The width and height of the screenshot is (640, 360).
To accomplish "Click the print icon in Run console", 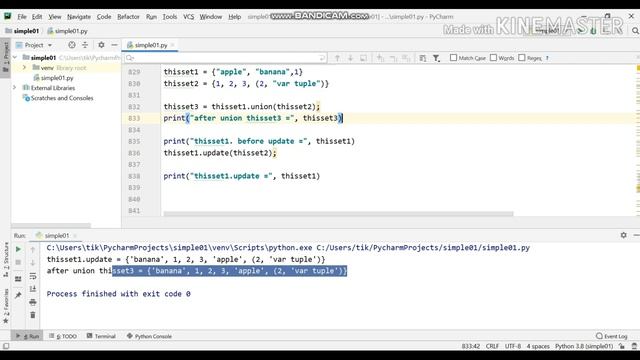I will pos(33,302).
